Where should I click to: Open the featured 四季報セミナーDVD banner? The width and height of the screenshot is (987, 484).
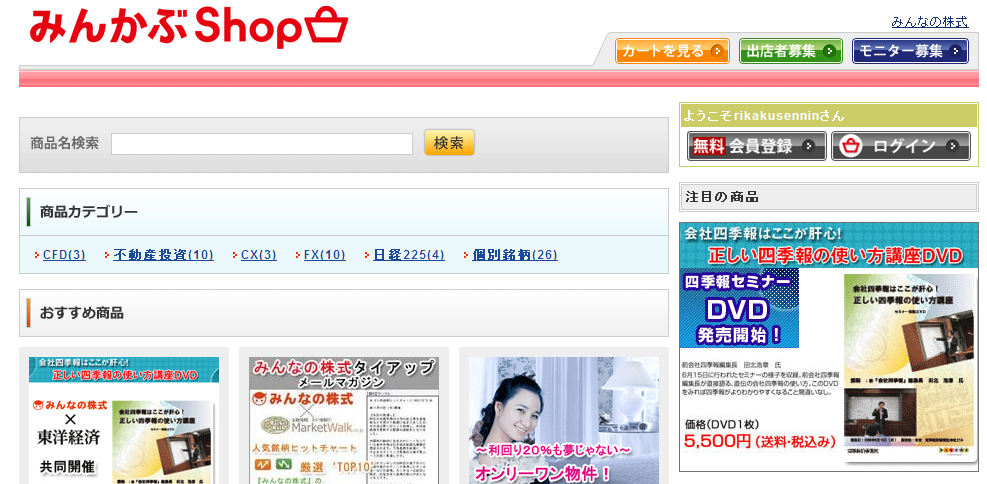(x=829, y=346)
